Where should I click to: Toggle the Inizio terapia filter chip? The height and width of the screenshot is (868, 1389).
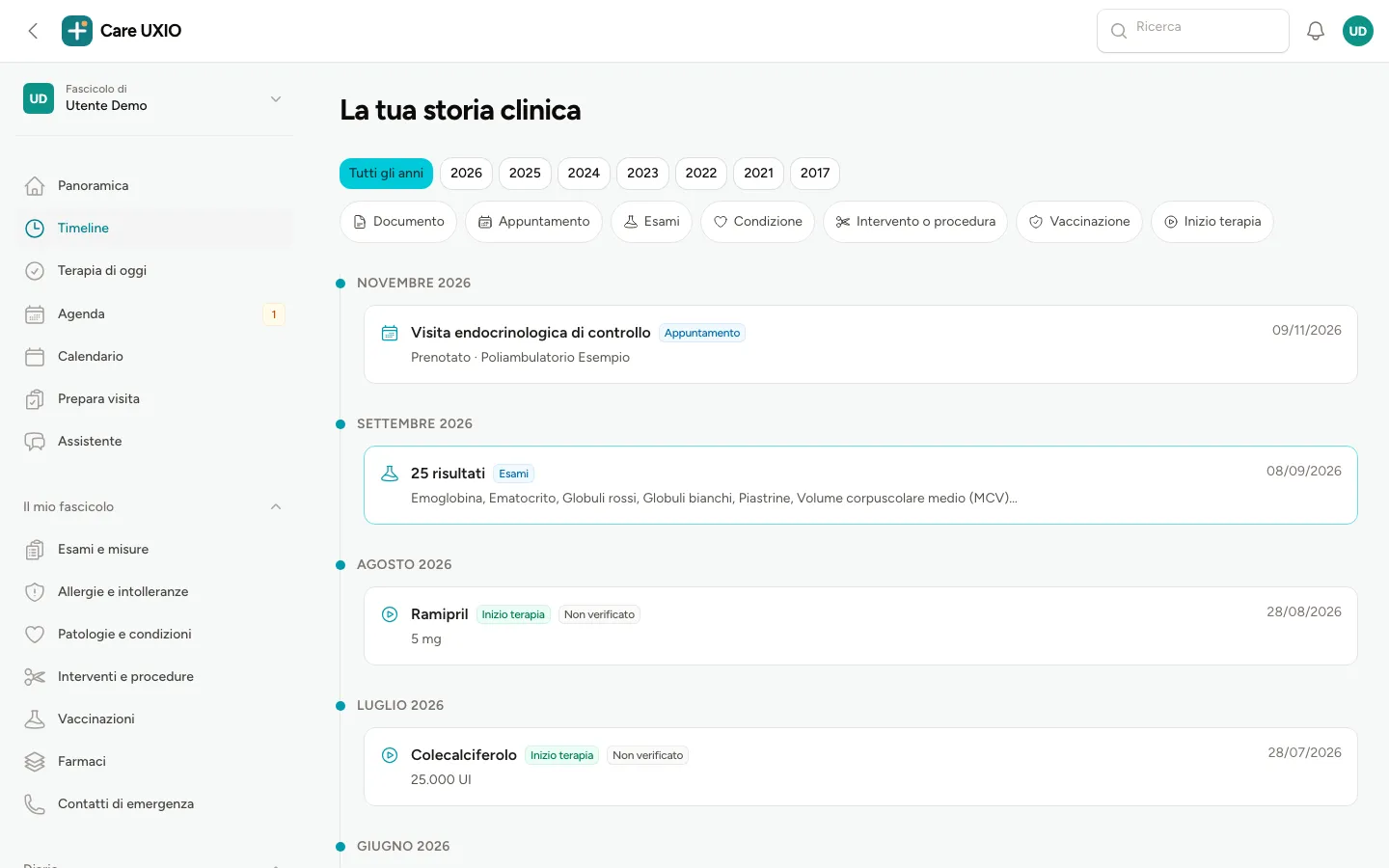point(1212,222)
